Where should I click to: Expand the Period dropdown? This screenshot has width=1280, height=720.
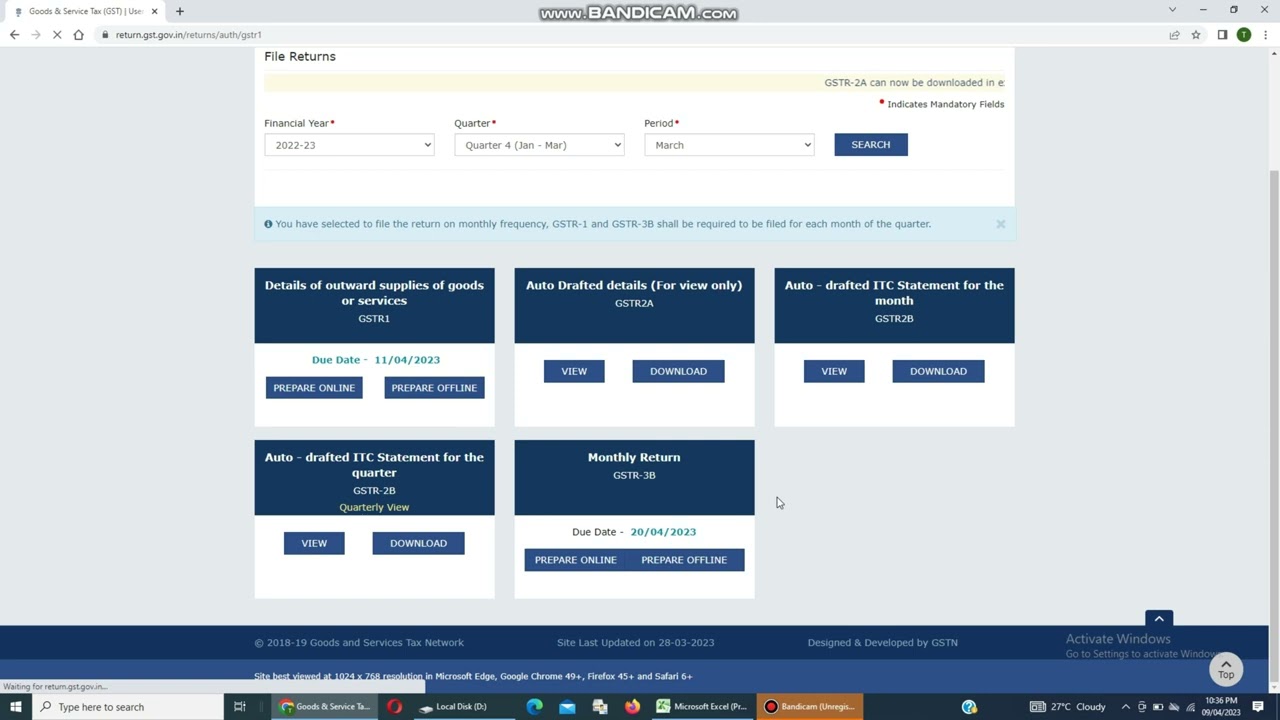click(x=729, y=145)
